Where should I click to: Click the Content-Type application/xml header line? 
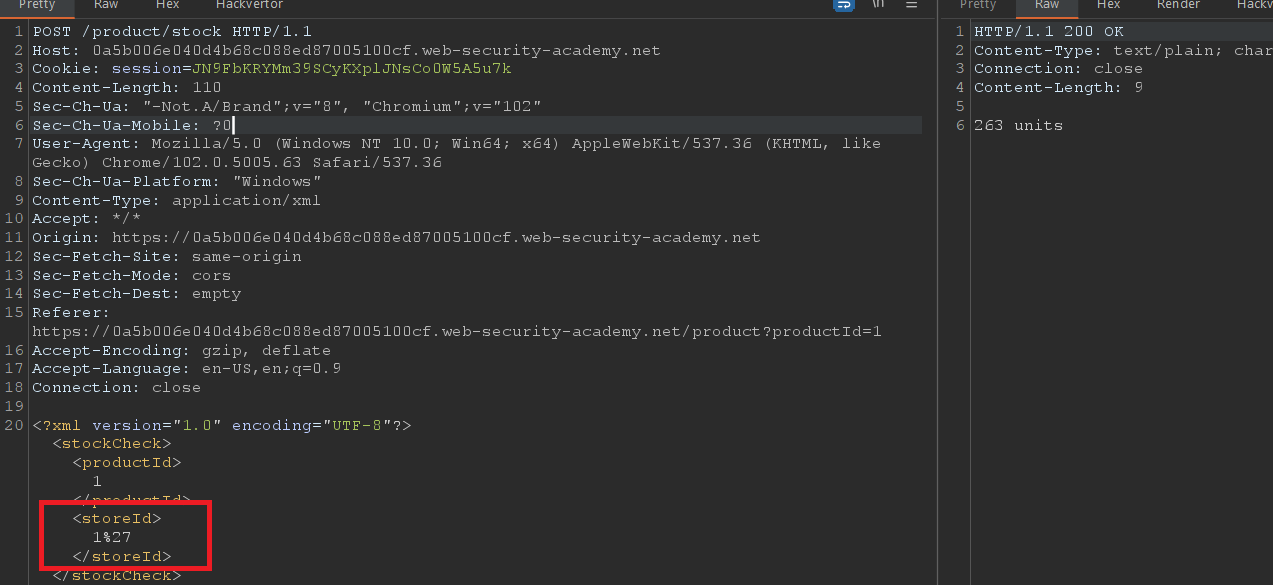click(x=176, y=200)
